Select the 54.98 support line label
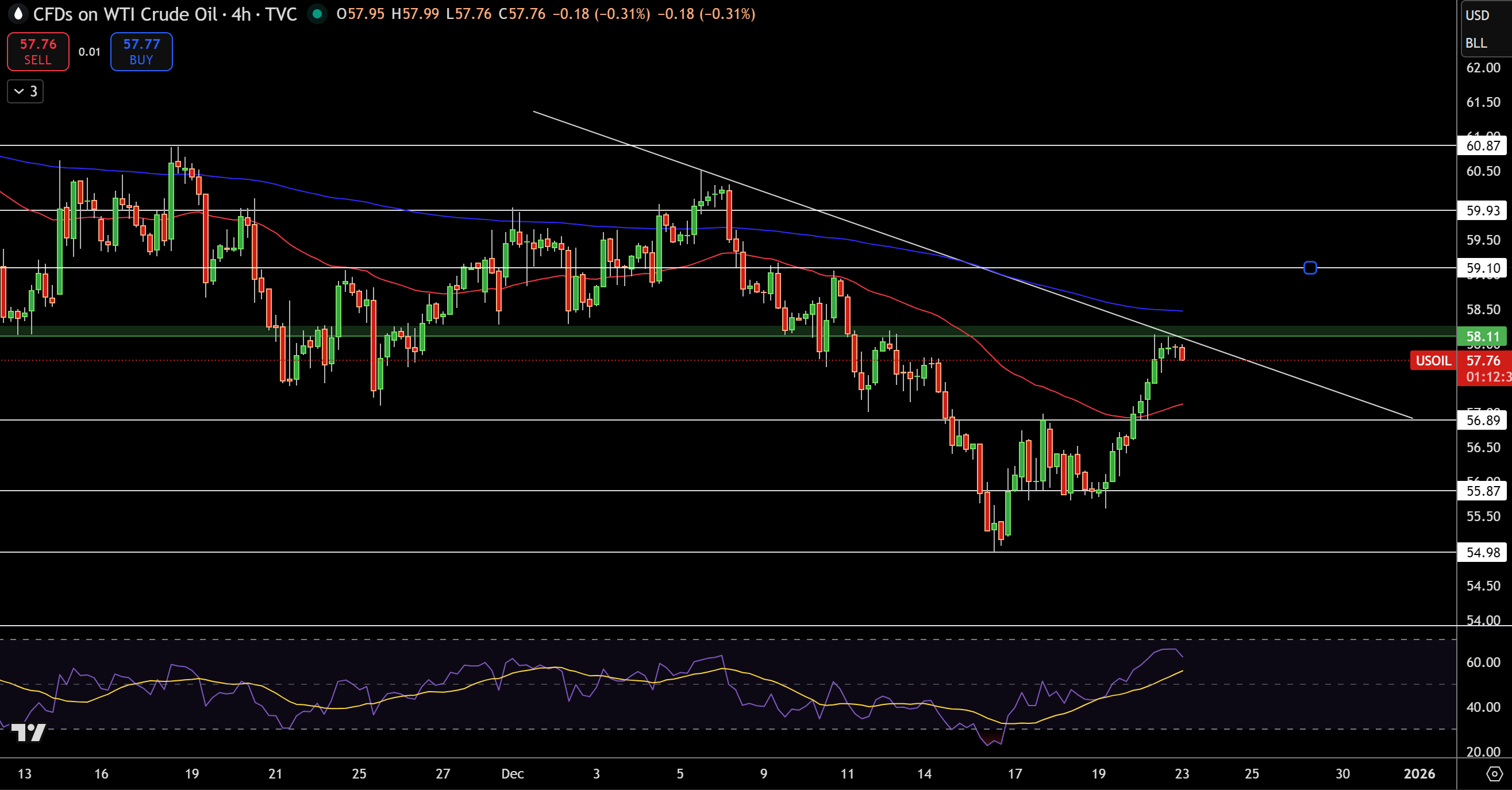This screenshot has width=1512, height=790. [1482, 552]
